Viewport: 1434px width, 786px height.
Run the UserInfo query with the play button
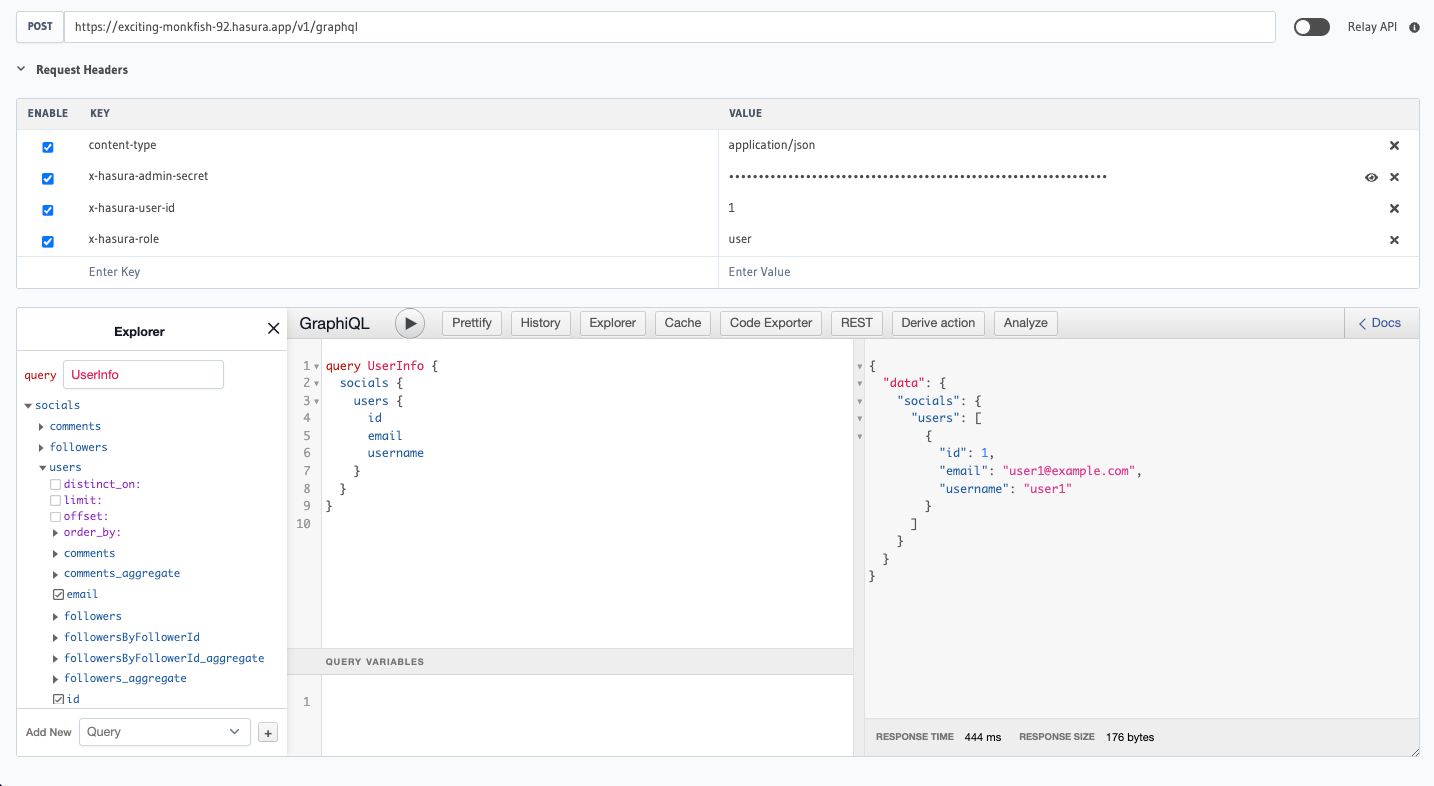coord(410,323)
